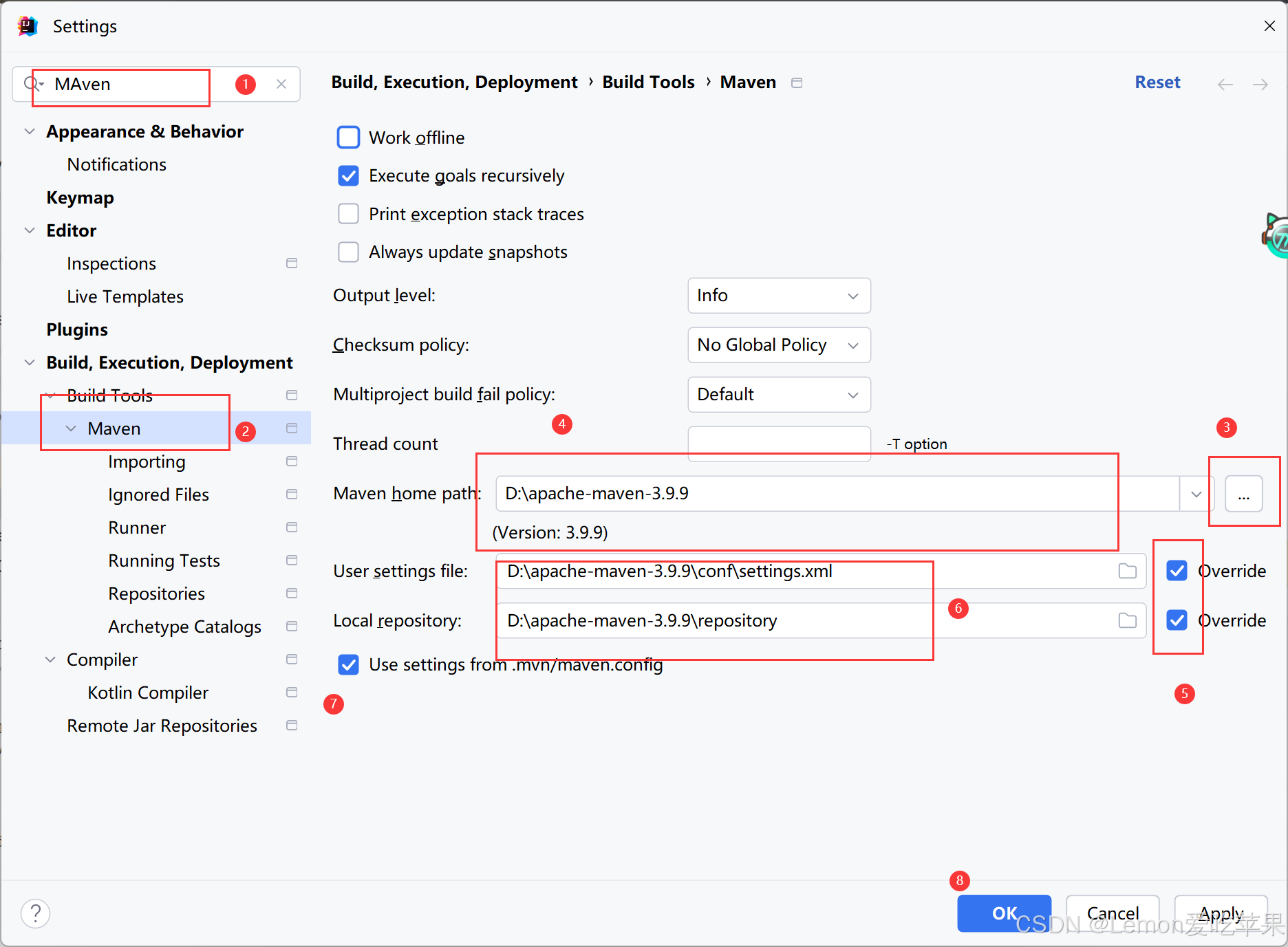This screenshot has width=1288, height=947.
Task: Open Plugins settings
Action: click(x=77, y=329)
